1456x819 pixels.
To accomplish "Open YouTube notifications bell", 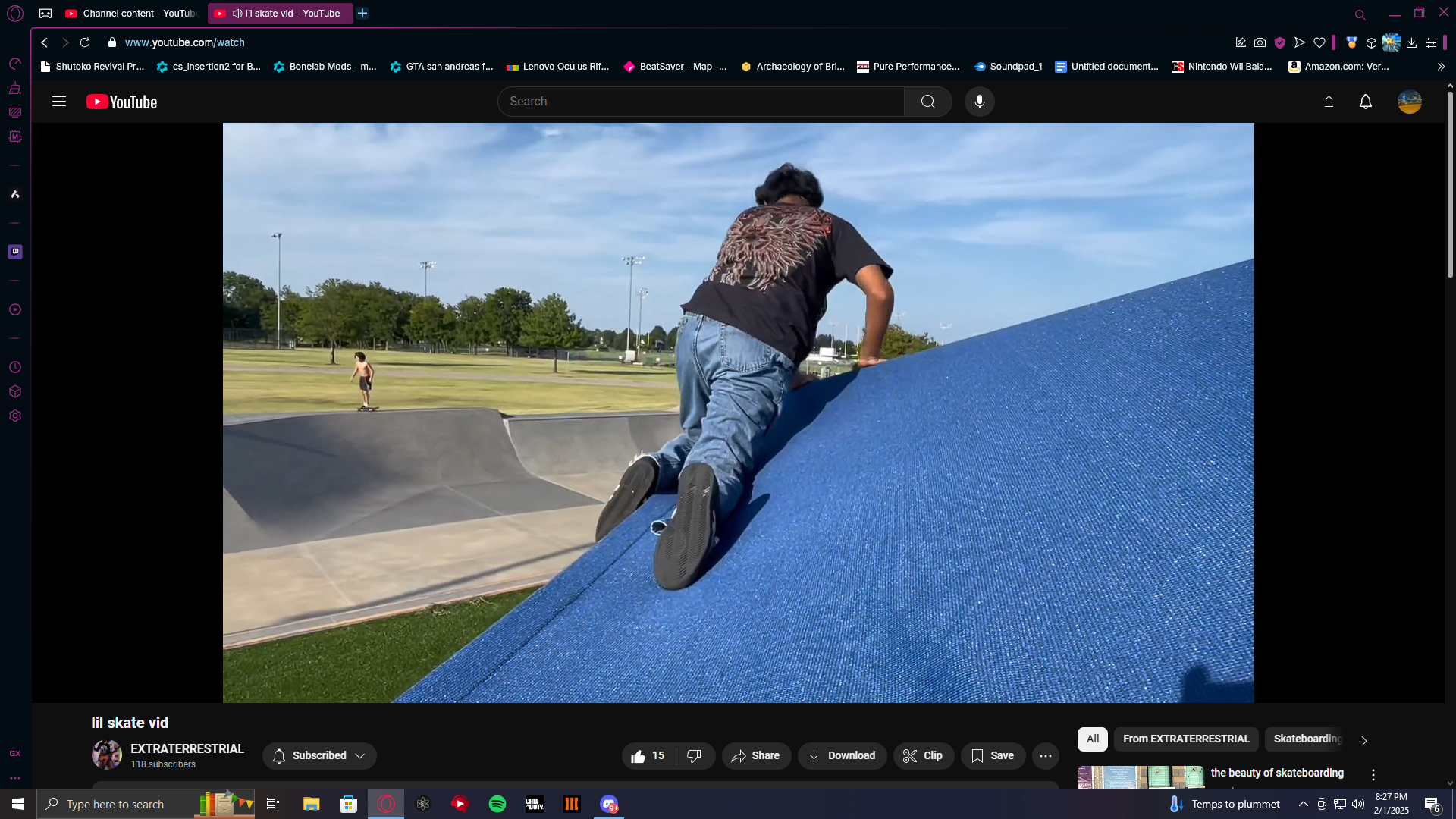I will tap(1365, 102).
